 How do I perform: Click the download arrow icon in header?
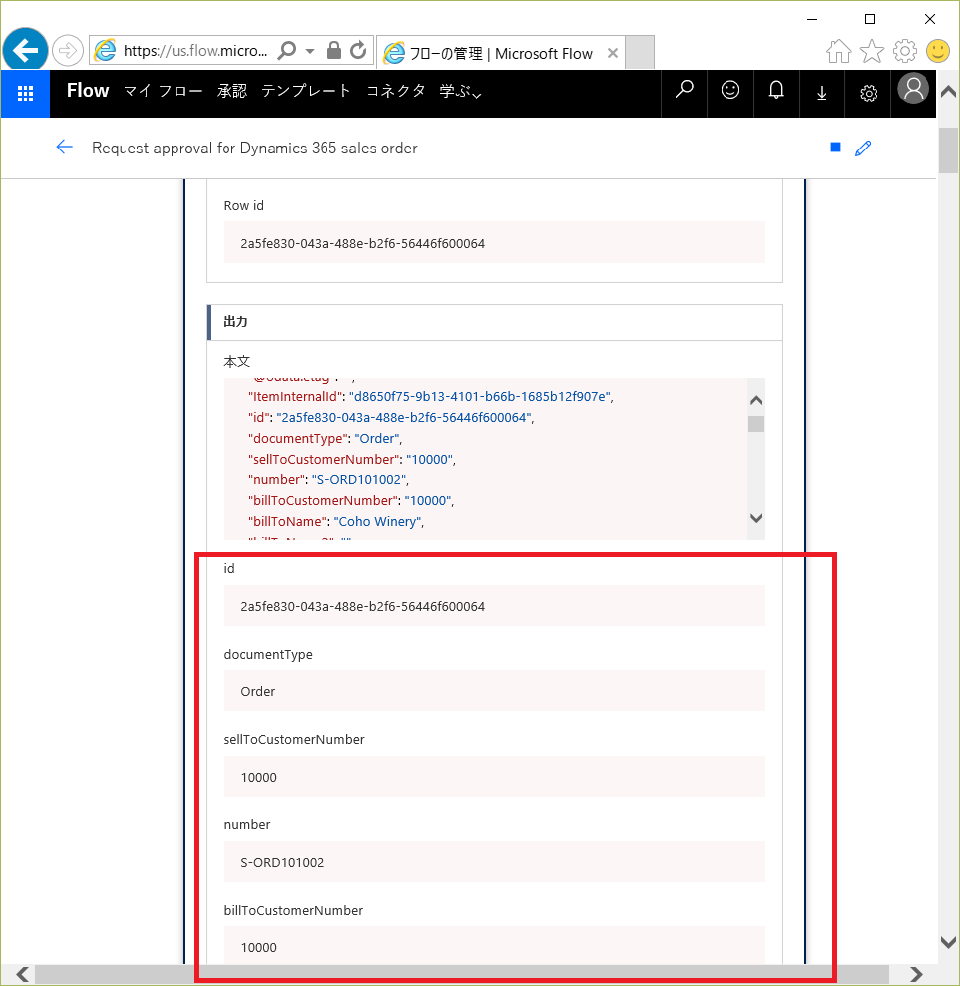(x=822, y=94)
